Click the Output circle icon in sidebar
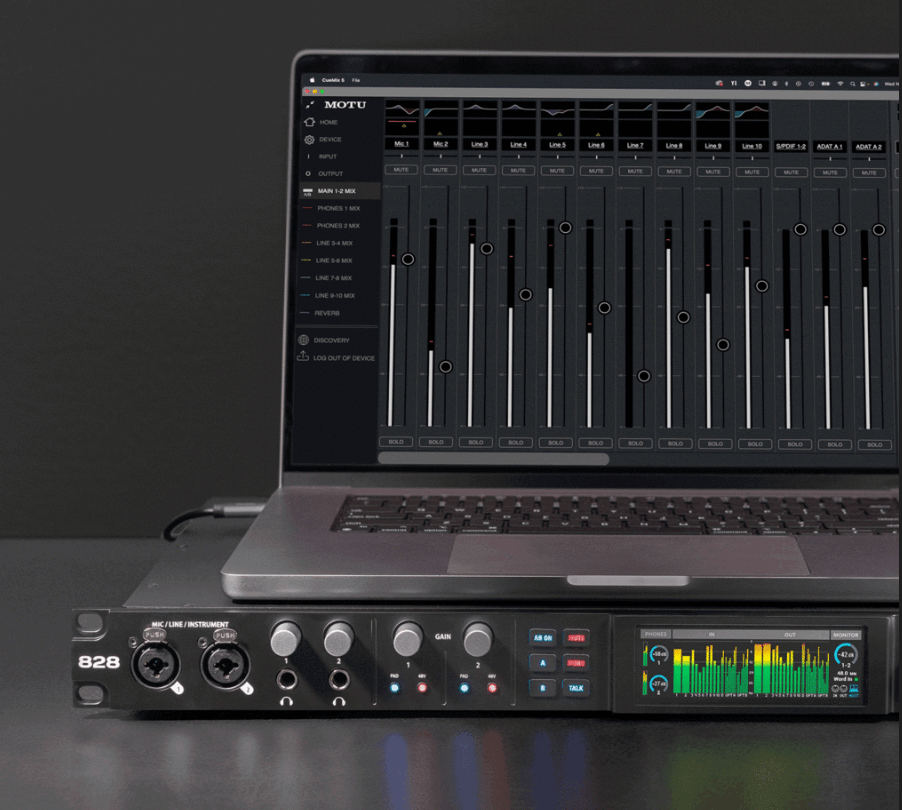The height and width of the screenshot is (810, 902). (308, 174)
